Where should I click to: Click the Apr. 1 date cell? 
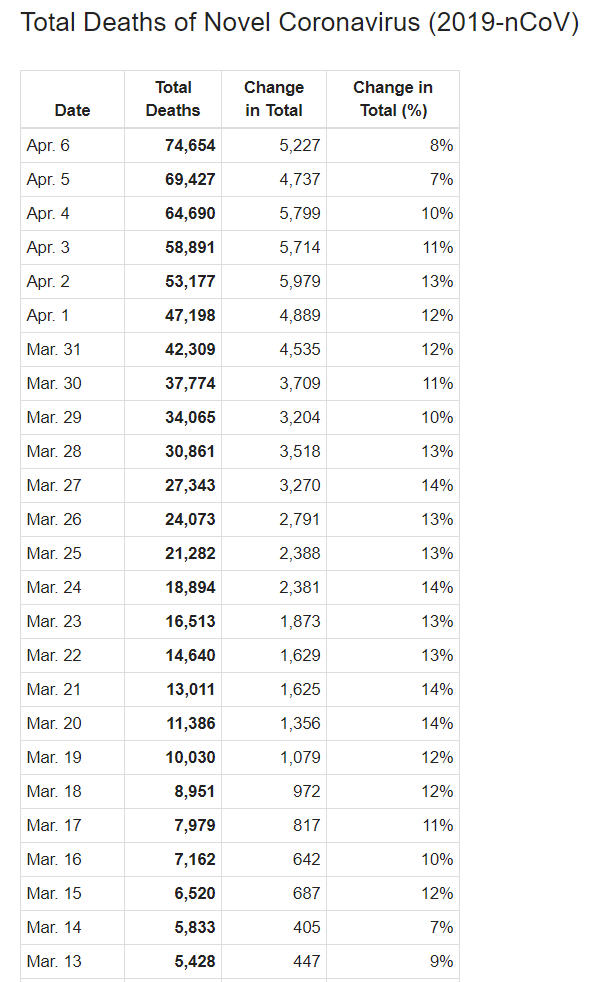click(48, 315)
